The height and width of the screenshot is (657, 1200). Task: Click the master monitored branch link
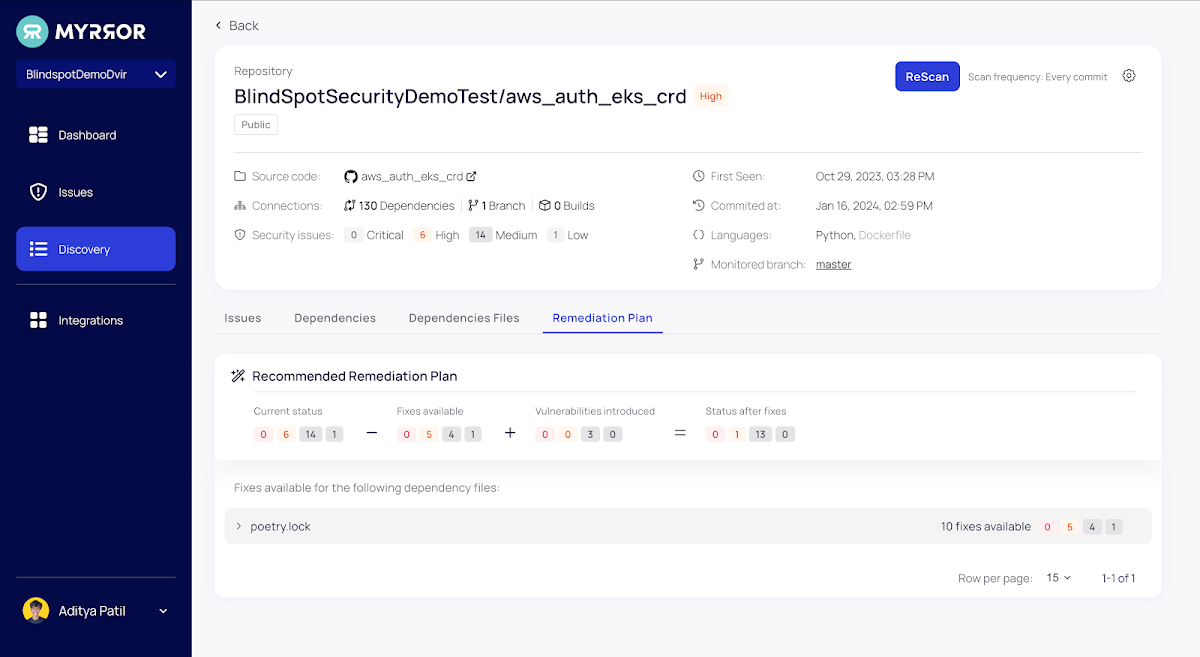[833, 265]
